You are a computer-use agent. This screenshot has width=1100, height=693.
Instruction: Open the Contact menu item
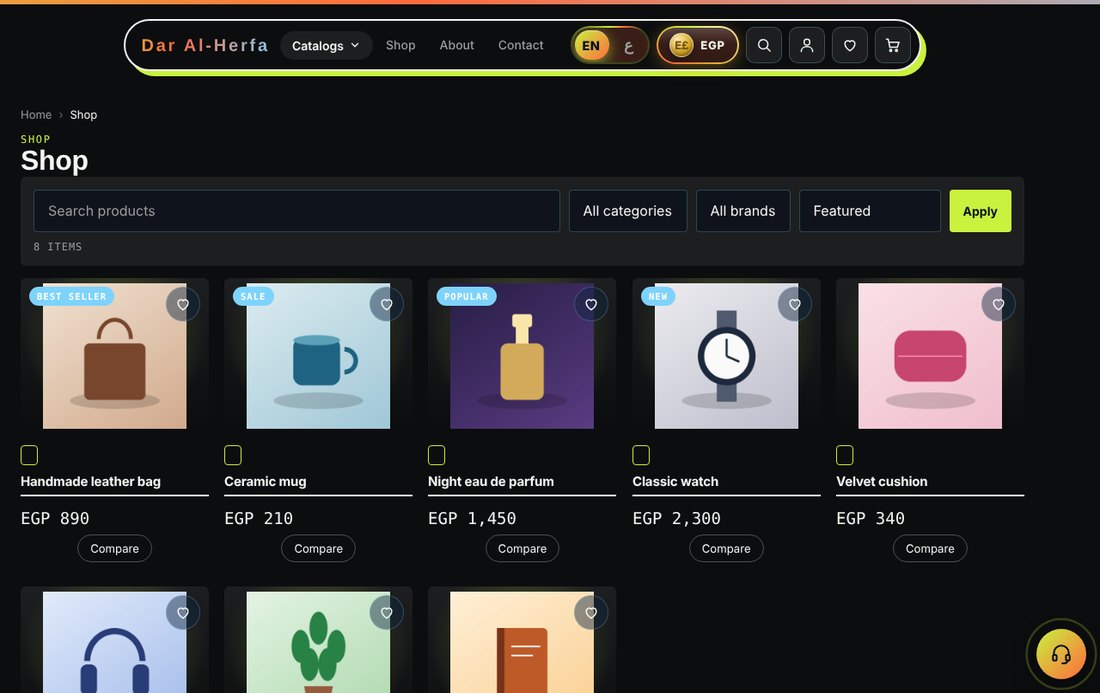pyautogui.click(x=521, y=45)
